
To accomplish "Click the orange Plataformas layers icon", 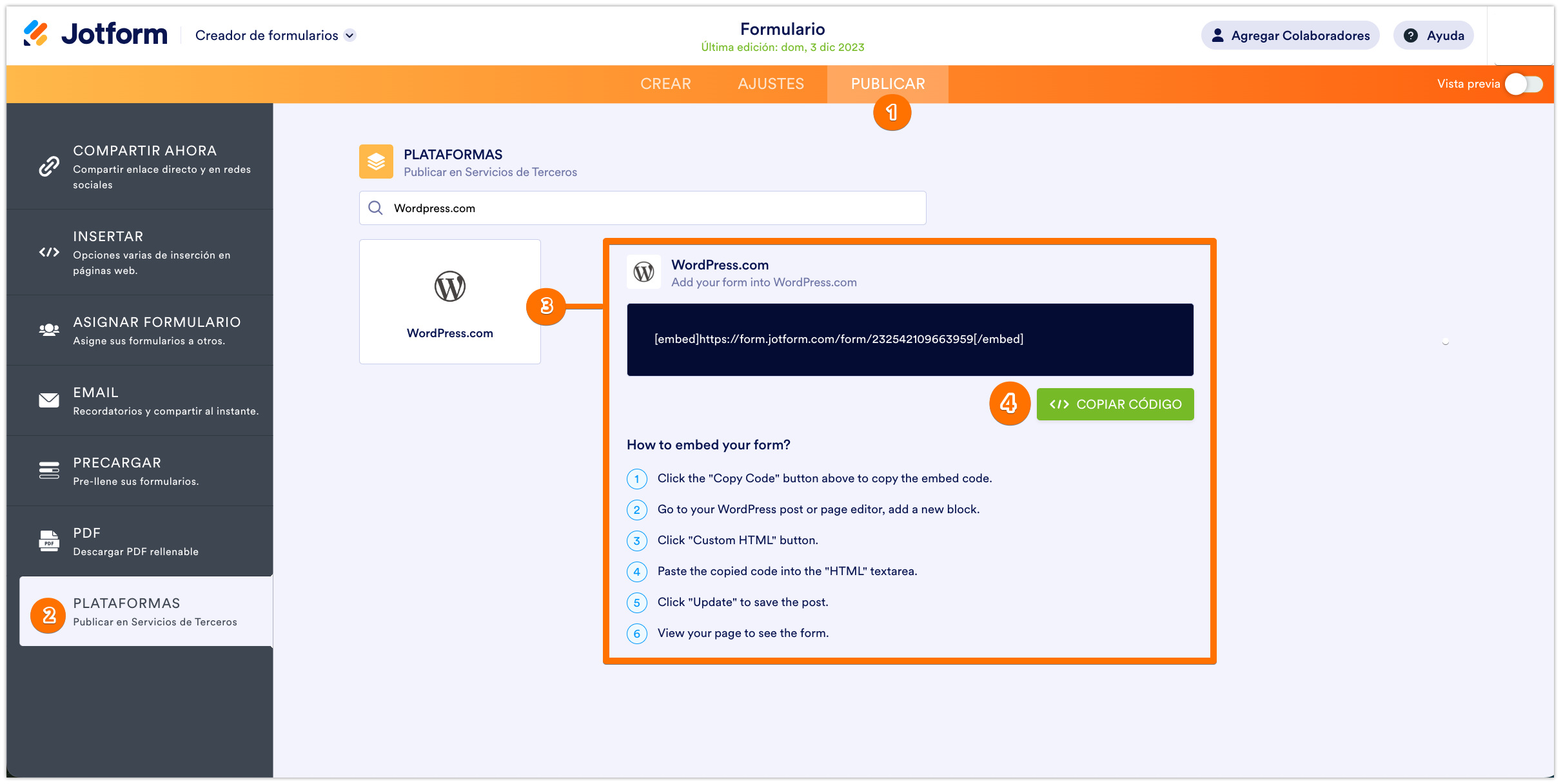I will [x=376, y=162].
